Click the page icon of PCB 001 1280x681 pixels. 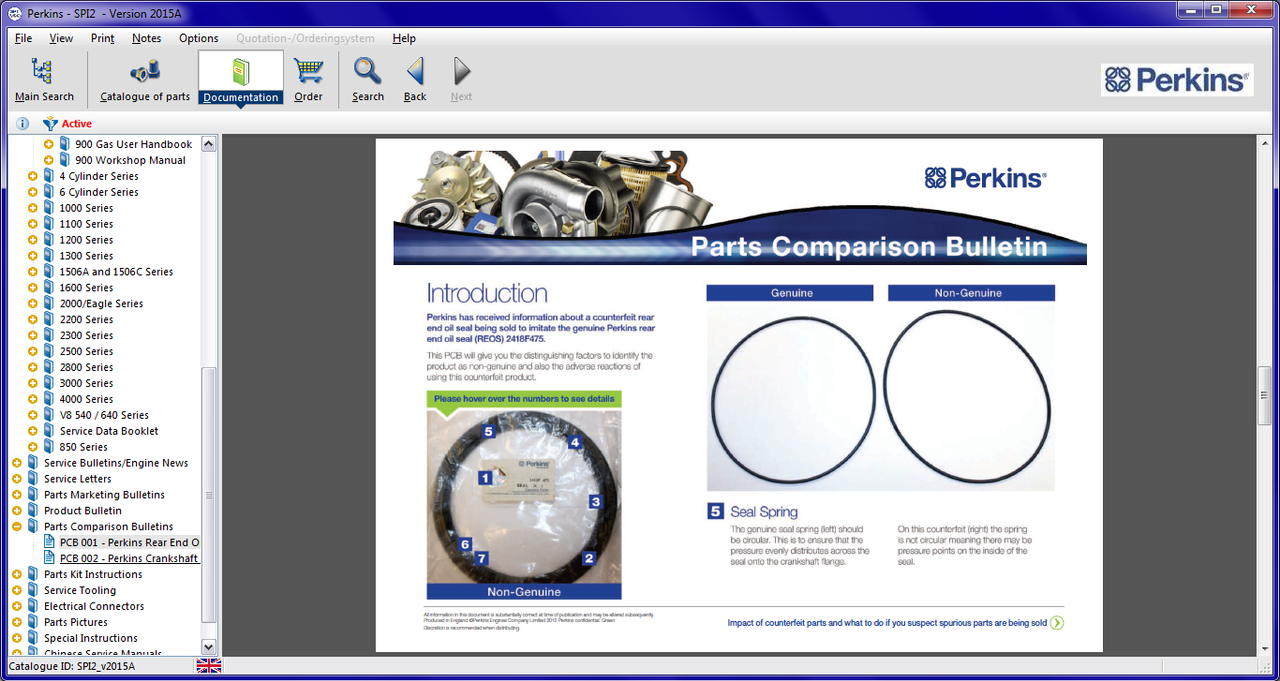[x=49, y=542]
